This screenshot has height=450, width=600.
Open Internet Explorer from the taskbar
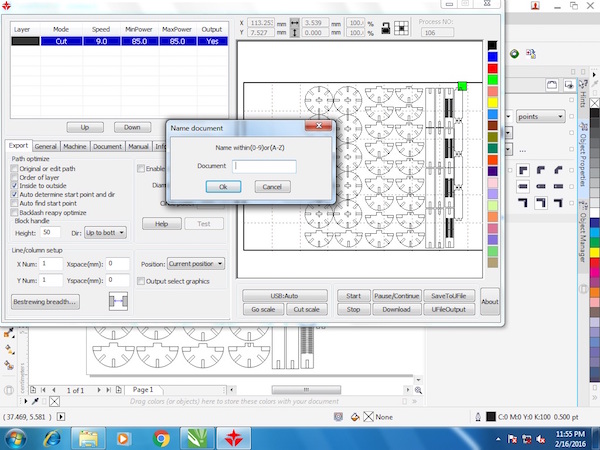(52, 438)
